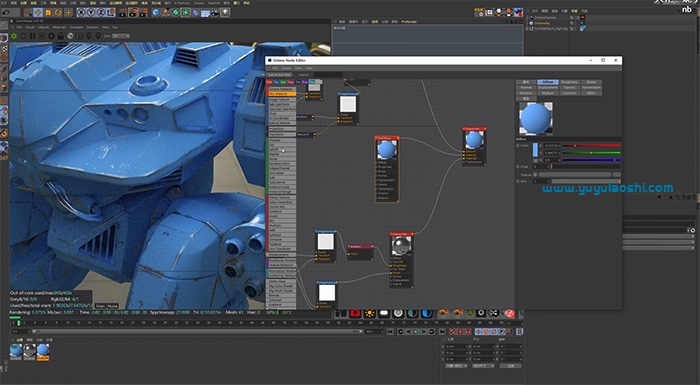Expand Combatmech_high.obj in Object Manager

(x=527, y=29)
